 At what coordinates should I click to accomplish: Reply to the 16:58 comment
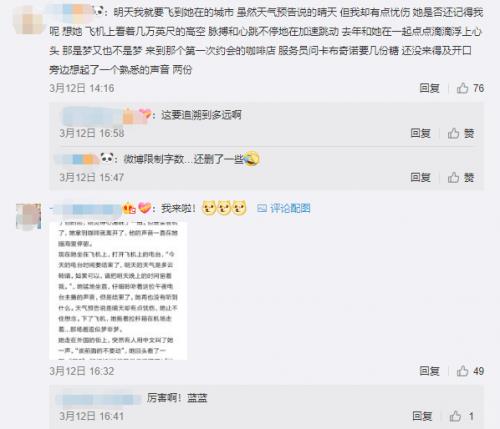click(420, 133)
